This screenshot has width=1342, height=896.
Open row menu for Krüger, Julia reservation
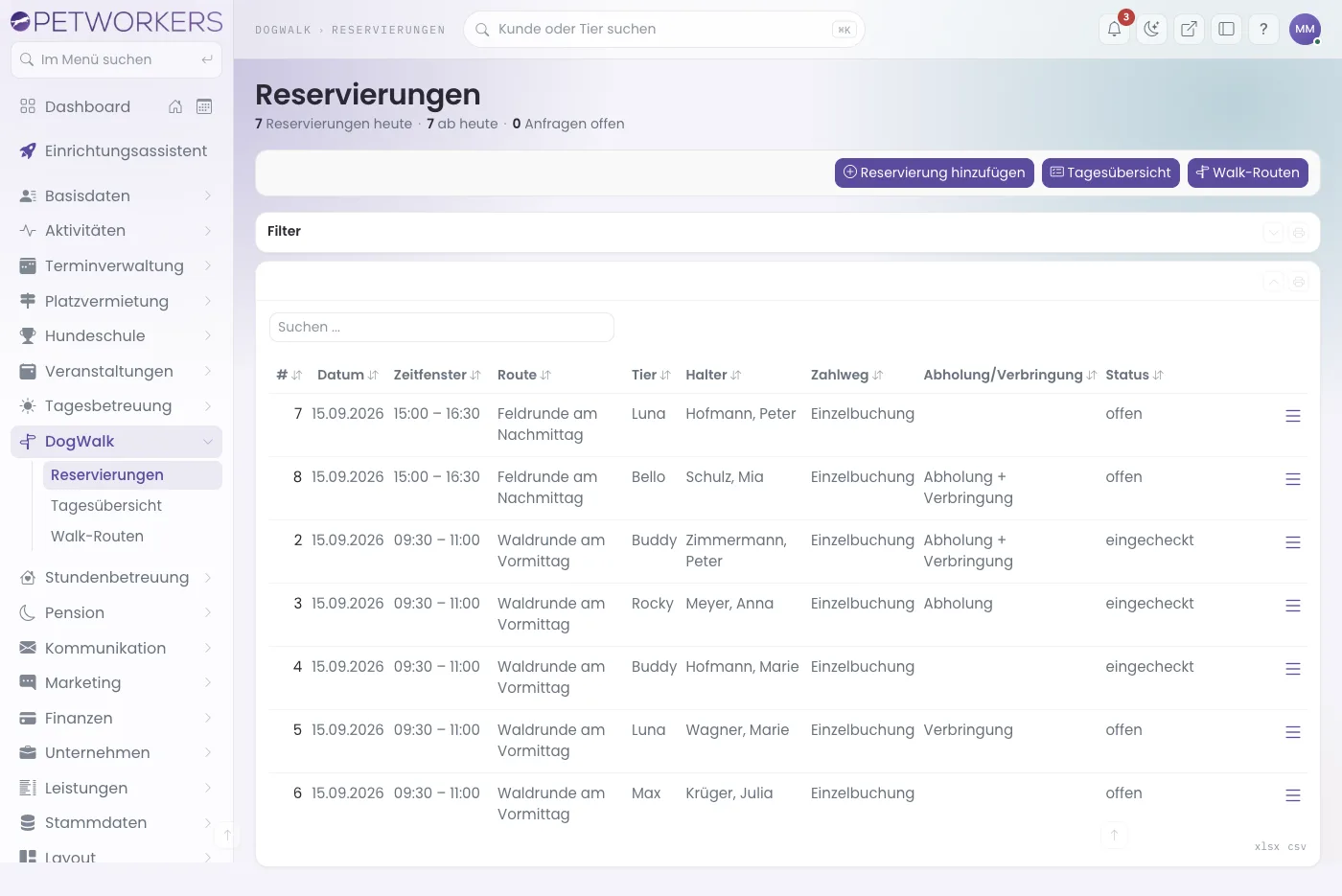pos(1293,795)
